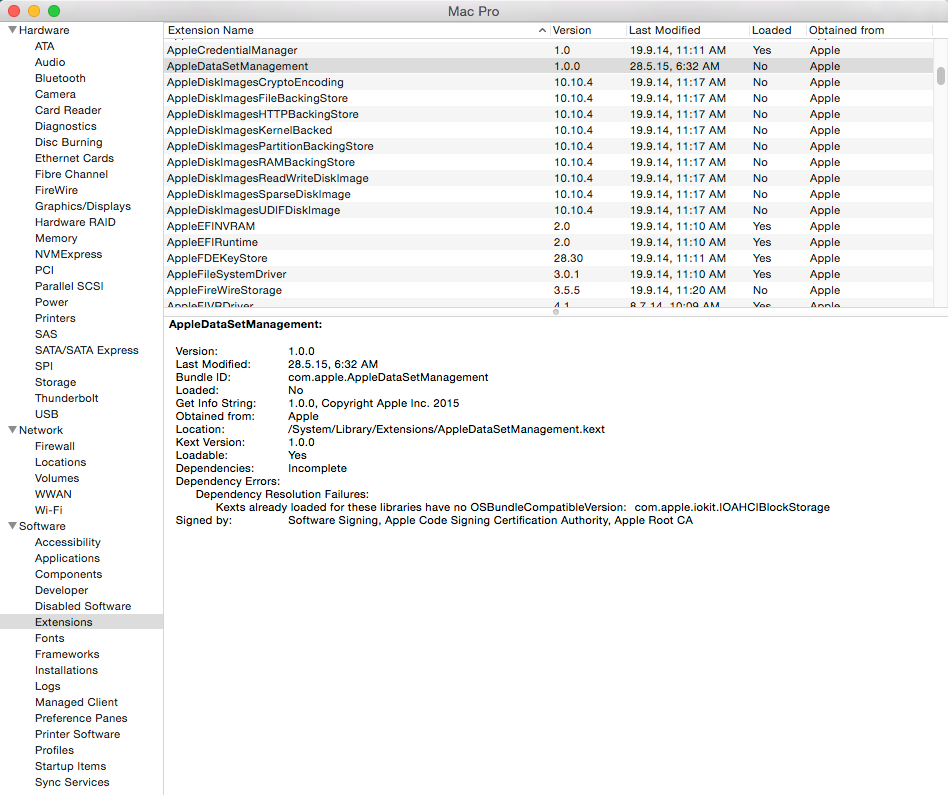The image size is (948, 795).
Task: Sort by Obtained from column header
Action: click(x=869, y=30)
